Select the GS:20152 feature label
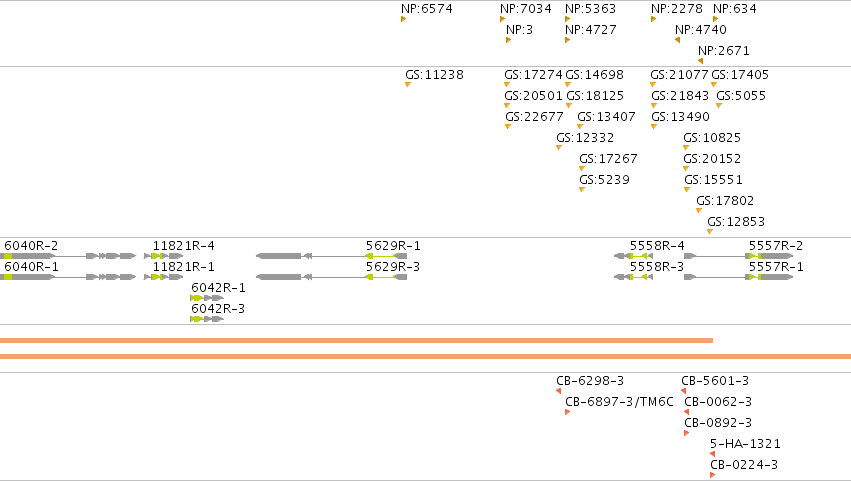 (712, 159)
